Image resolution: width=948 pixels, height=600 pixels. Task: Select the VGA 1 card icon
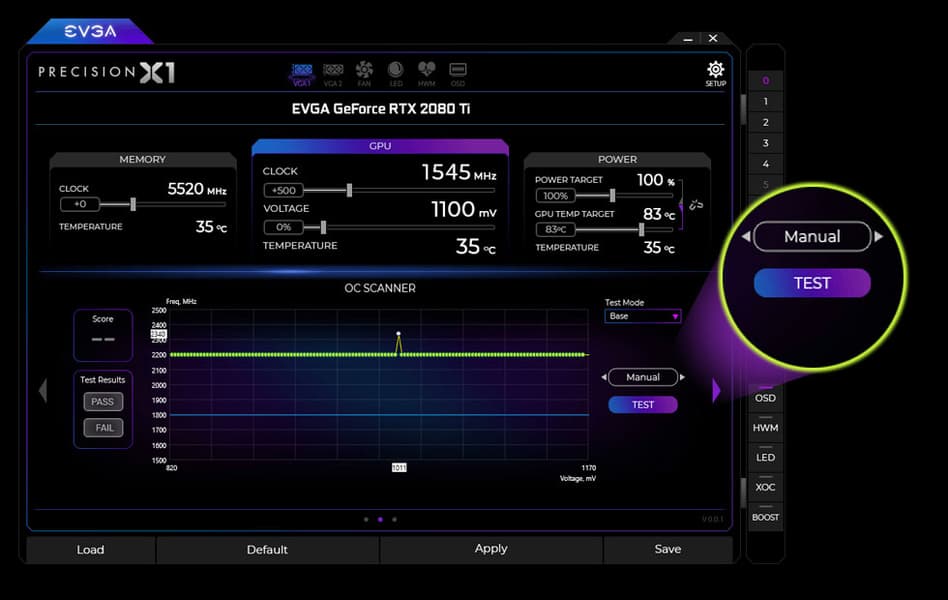click(302, 70)
